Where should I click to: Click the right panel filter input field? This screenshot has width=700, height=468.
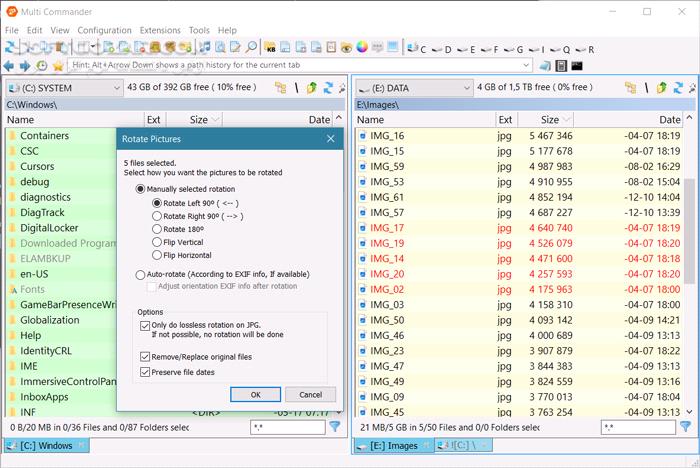(x=638, y=427)
